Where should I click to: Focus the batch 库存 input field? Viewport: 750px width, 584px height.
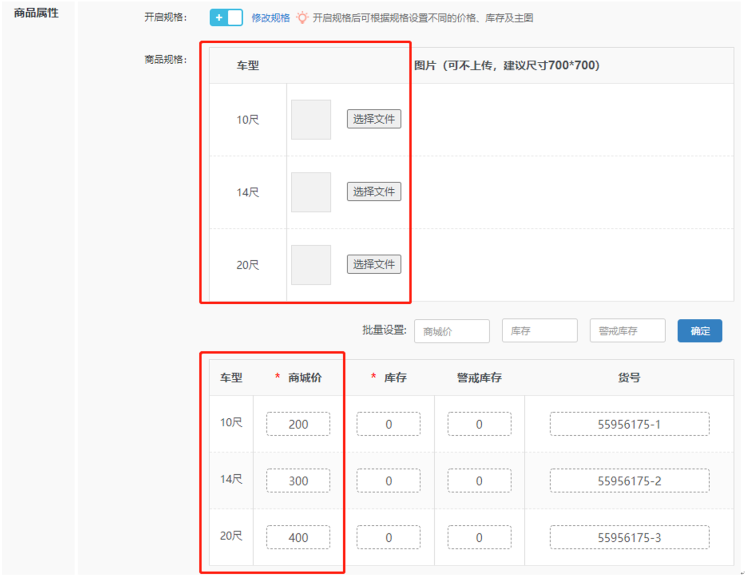pos(539,331)
